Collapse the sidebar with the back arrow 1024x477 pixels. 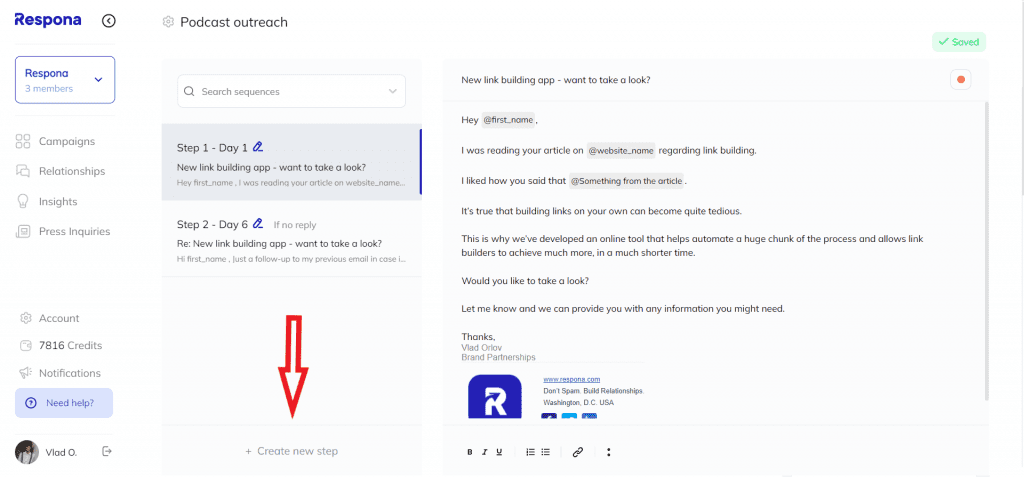(x=109, y=21)
